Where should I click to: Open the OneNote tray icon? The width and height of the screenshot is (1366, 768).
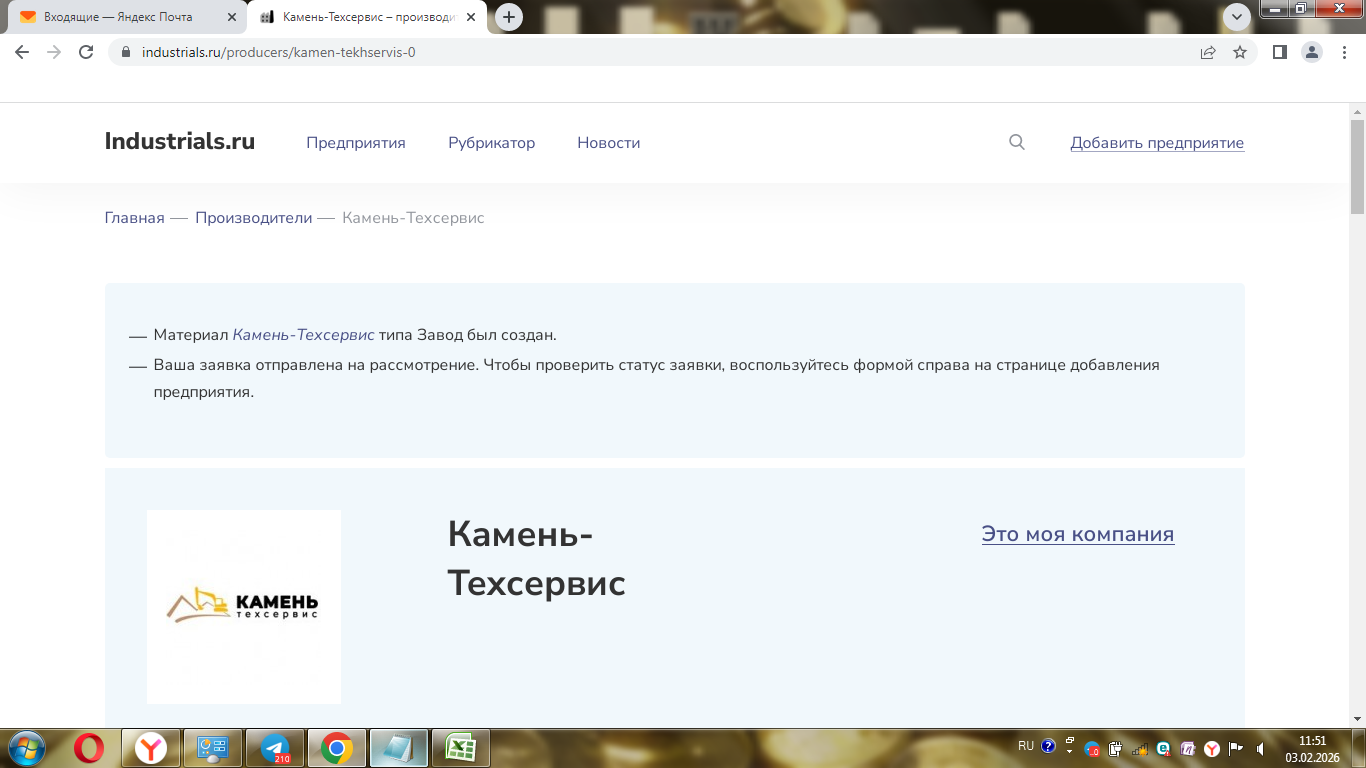click(x=1187, y=748)
